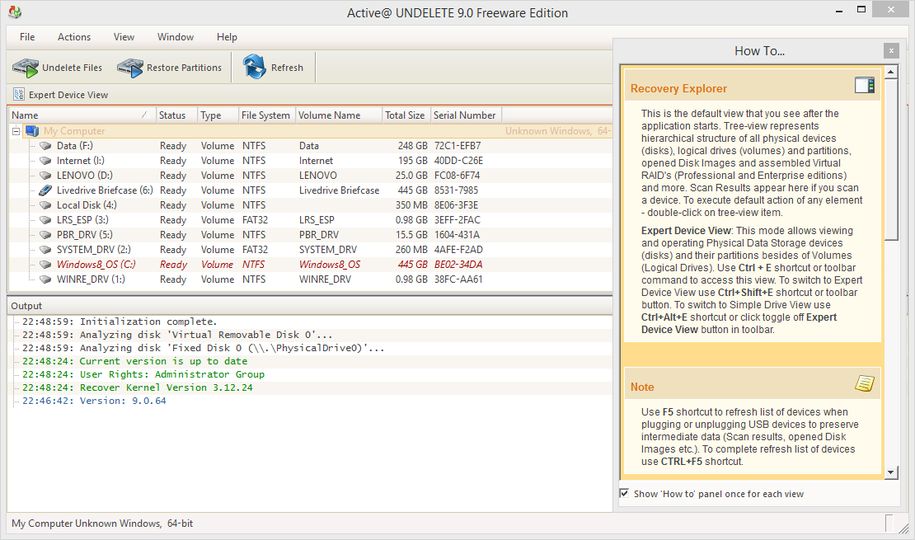The height and width of the screenshot is (540, 915).
Task: Click the Recovery Explorer panel icon
Action: tap(864, 85)
